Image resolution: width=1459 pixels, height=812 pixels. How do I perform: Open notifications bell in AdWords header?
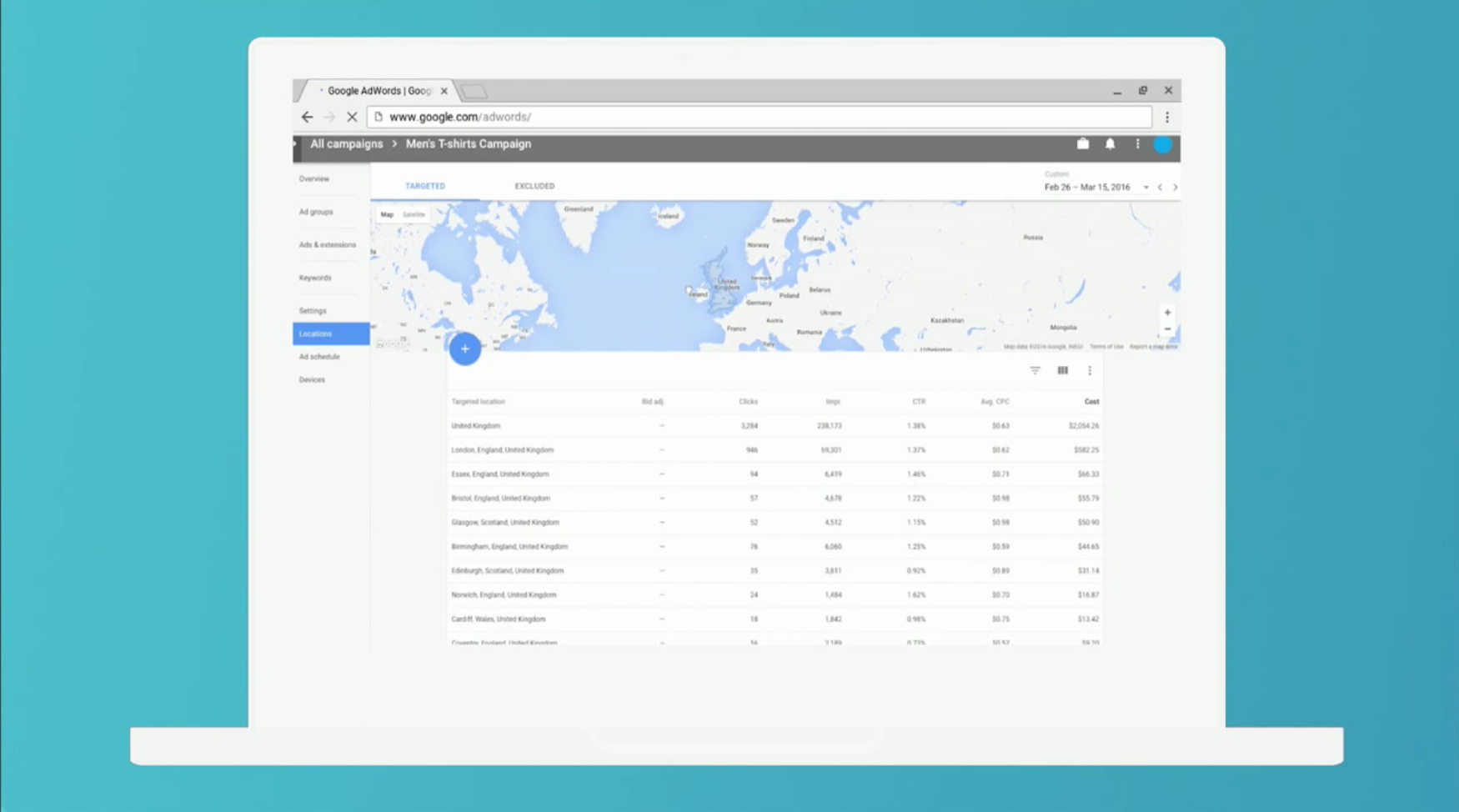click(x=1110, y=143)
